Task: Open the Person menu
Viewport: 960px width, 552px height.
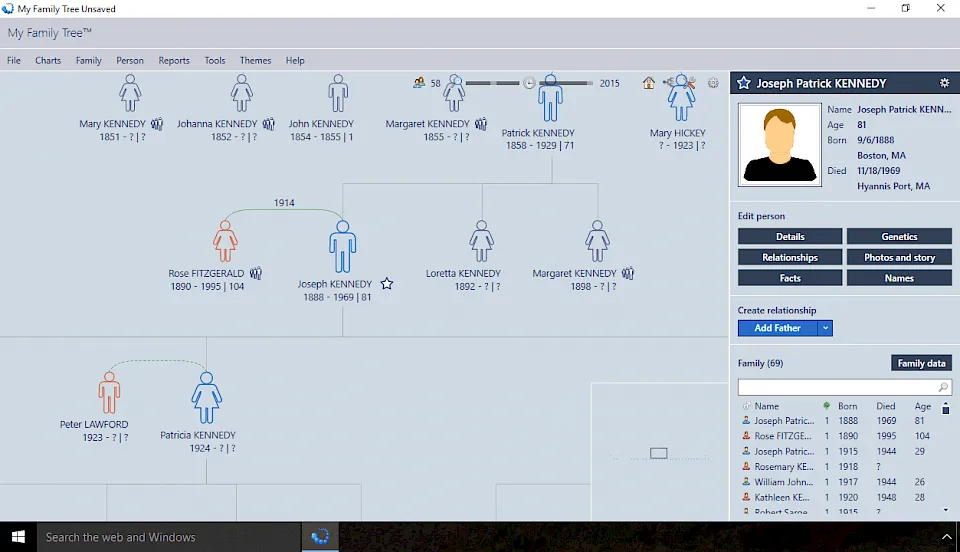Action: coord(130,61)
